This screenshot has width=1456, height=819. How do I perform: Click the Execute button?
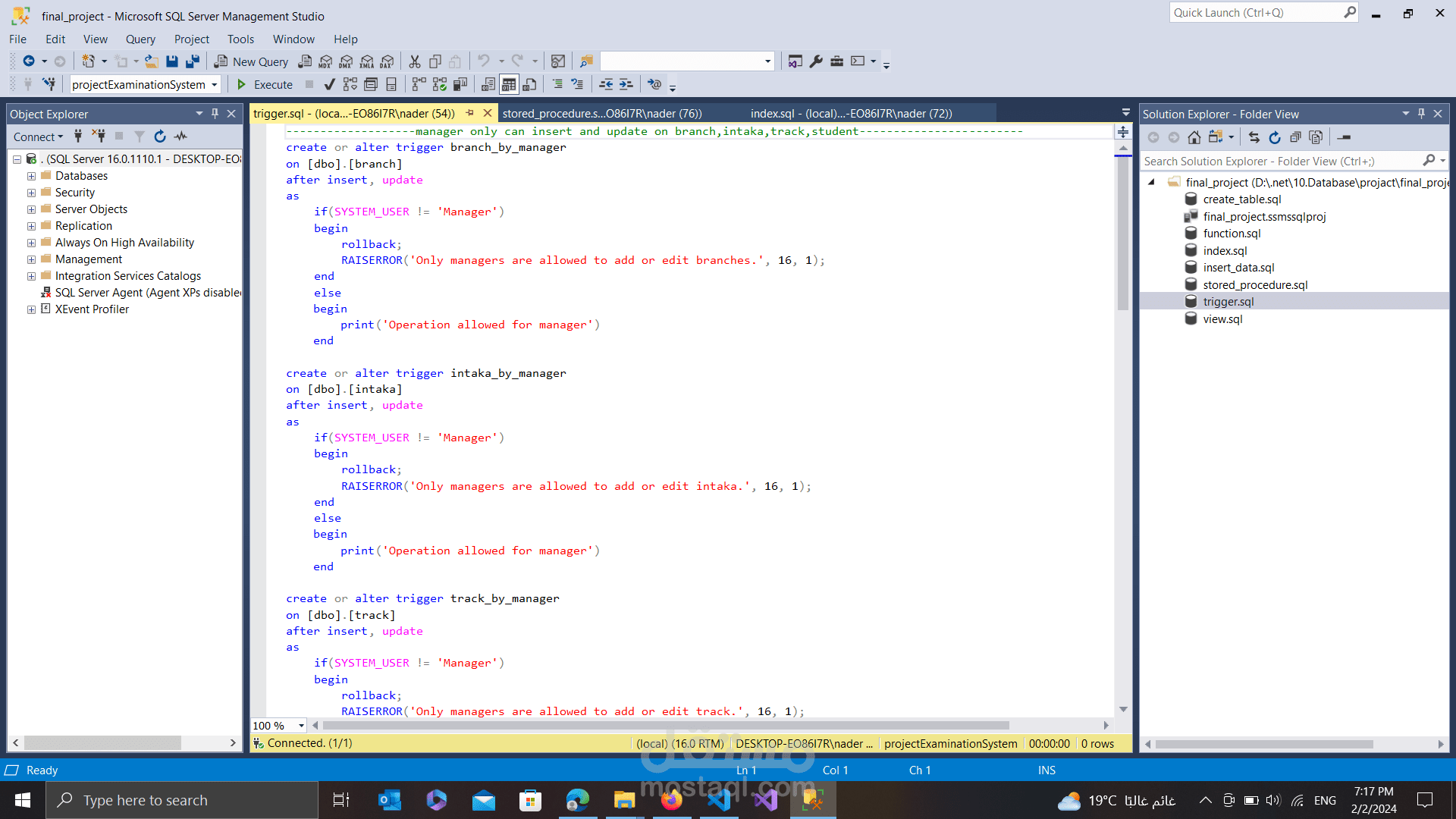click(265, 84)
